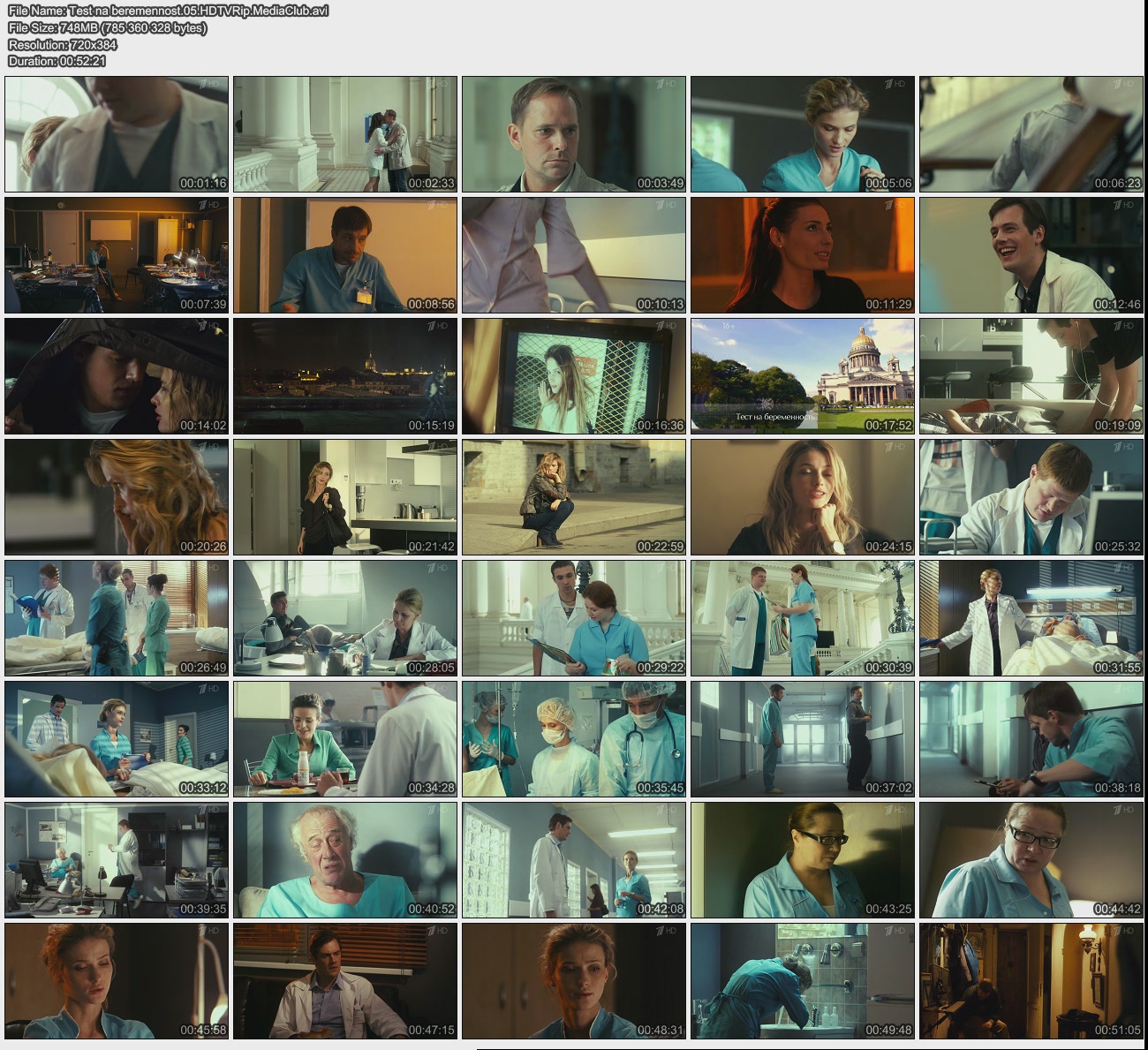
Task: Click the elderly patient frame at 00:40:52
Action: [x=345, y=860]
